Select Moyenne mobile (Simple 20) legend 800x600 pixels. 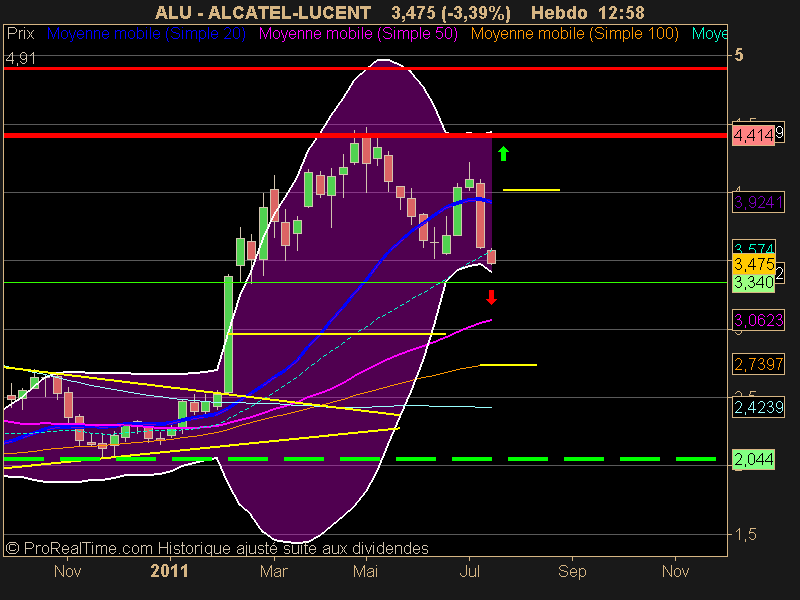146,34
